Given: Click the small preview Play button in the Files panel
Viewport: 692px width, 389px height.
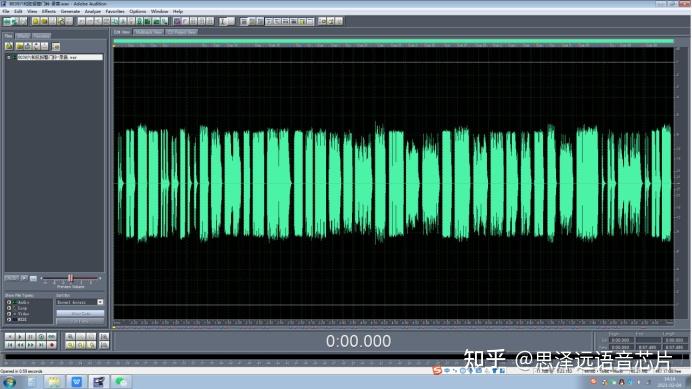Looking at the screenshot, I should (x=24, y=278).
